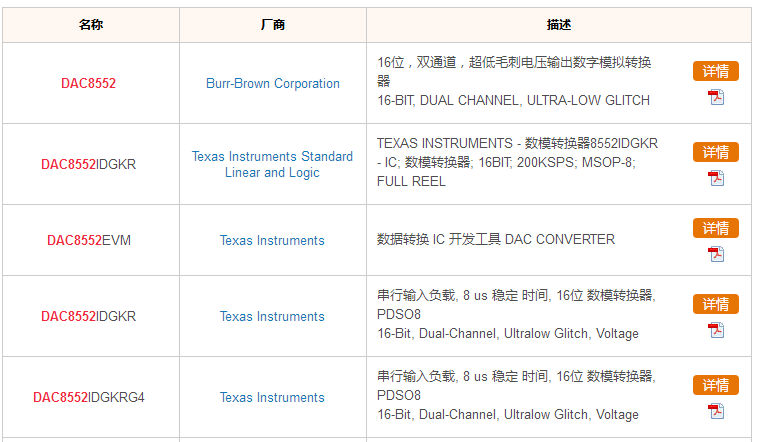Click 详情 button for DAC8552EVM
Viewport: 758px width, 442px height.
715,228
